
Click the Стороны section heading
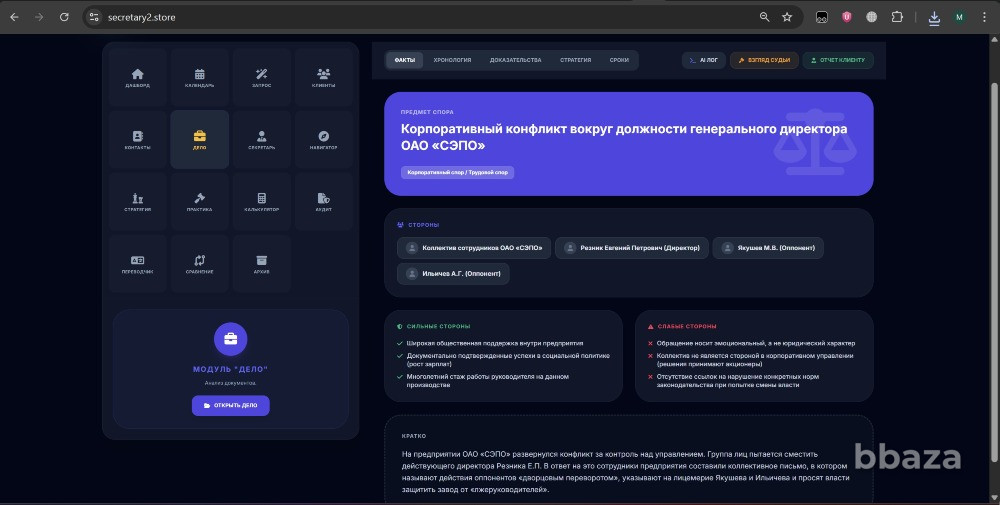418,225
